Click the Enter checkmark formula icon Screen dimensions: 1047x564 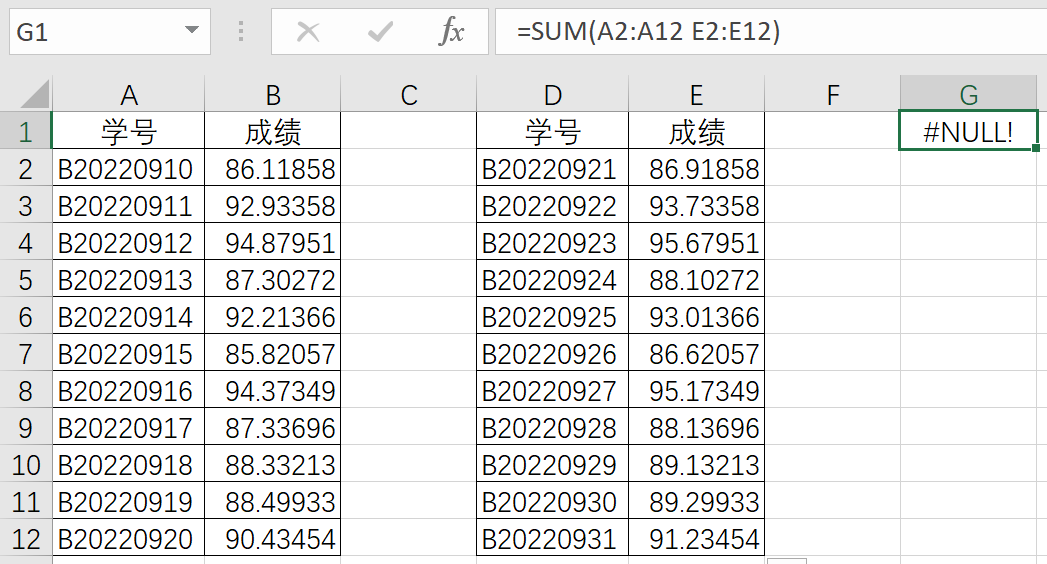coord(380,31)
